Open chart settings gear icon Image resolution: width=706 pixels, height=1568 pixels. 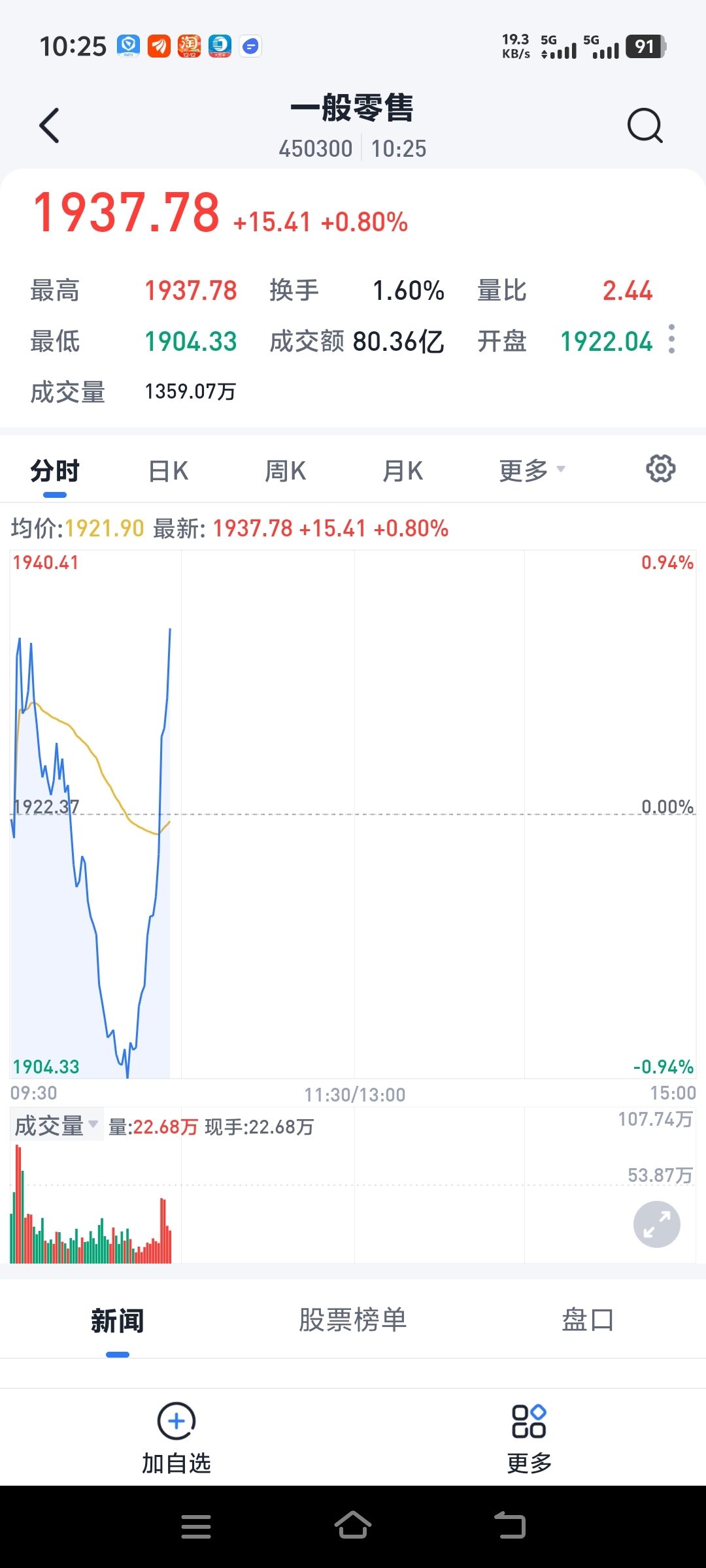click(x=660, y=468)
